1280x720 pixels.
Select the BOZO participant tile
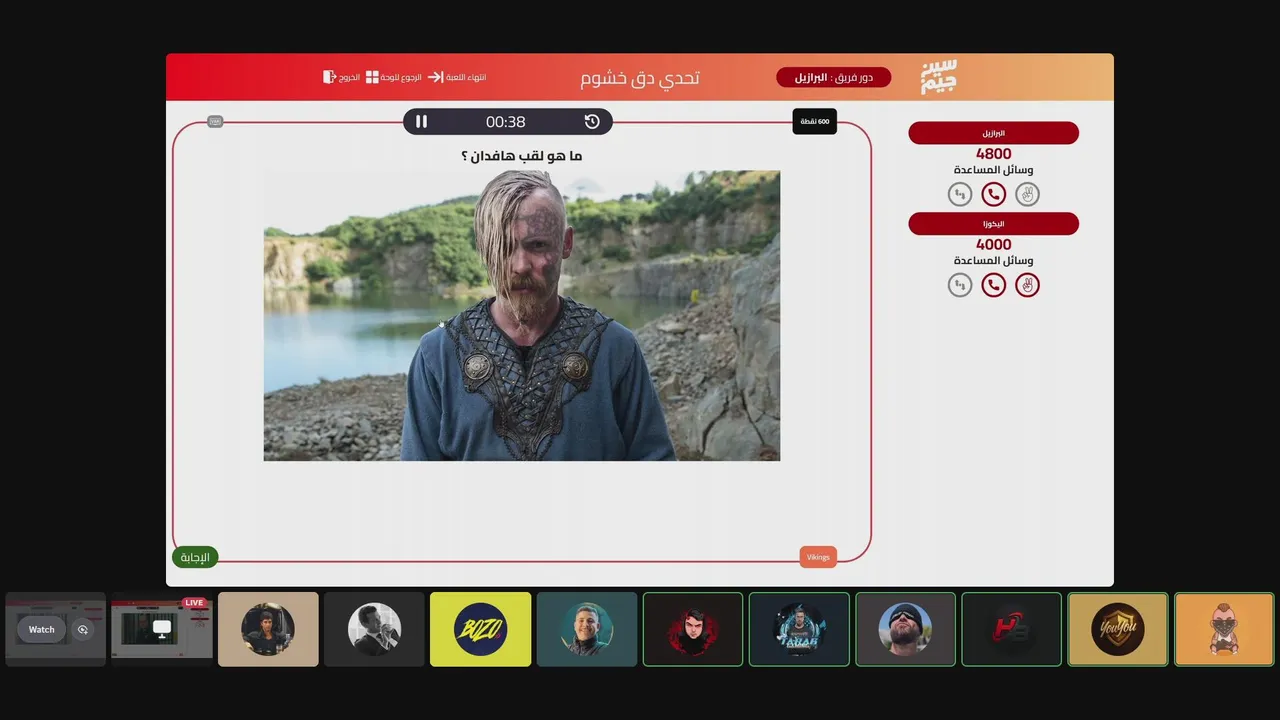480,629
